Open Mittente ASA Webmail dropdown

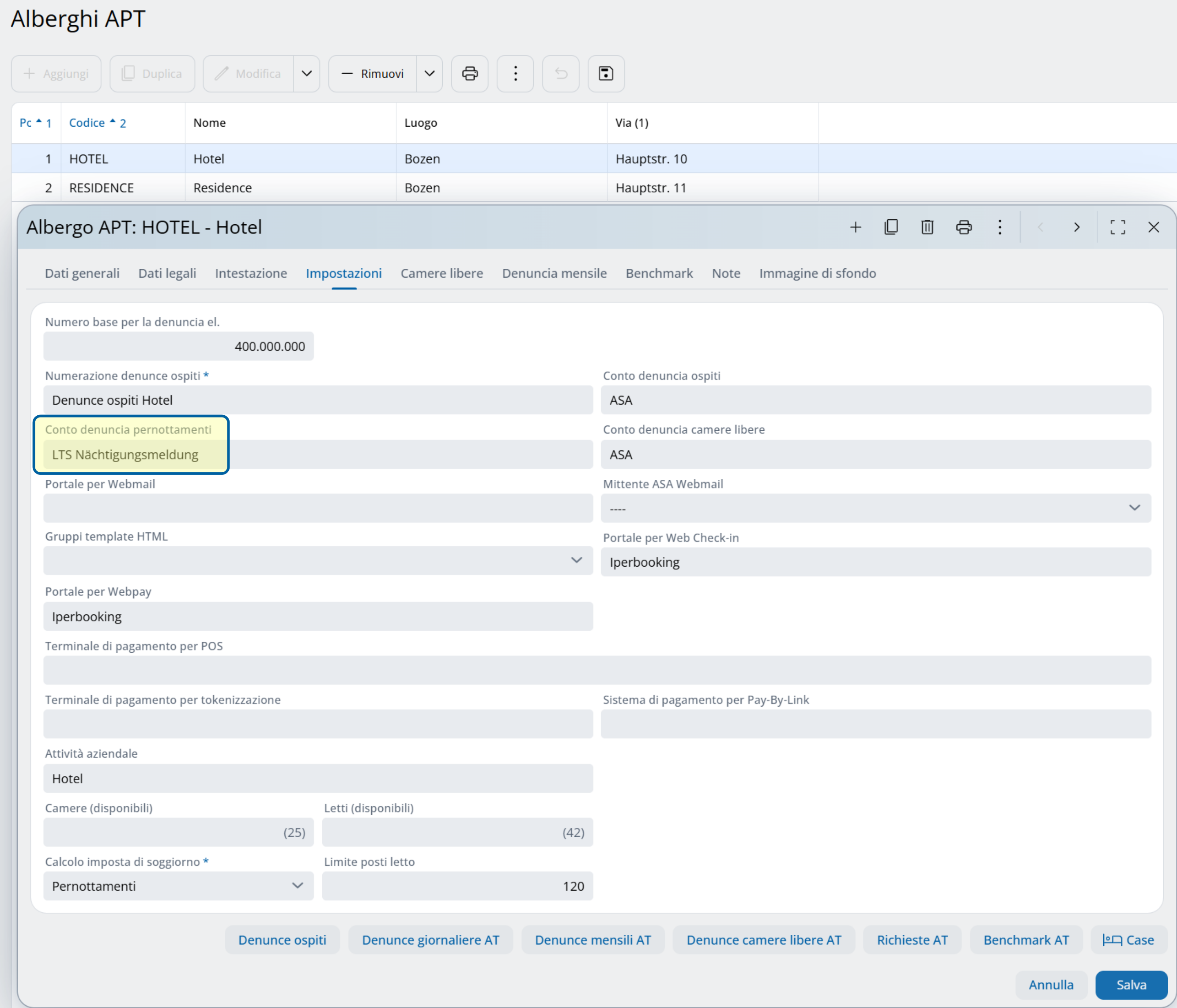[x=1134, y=508]
